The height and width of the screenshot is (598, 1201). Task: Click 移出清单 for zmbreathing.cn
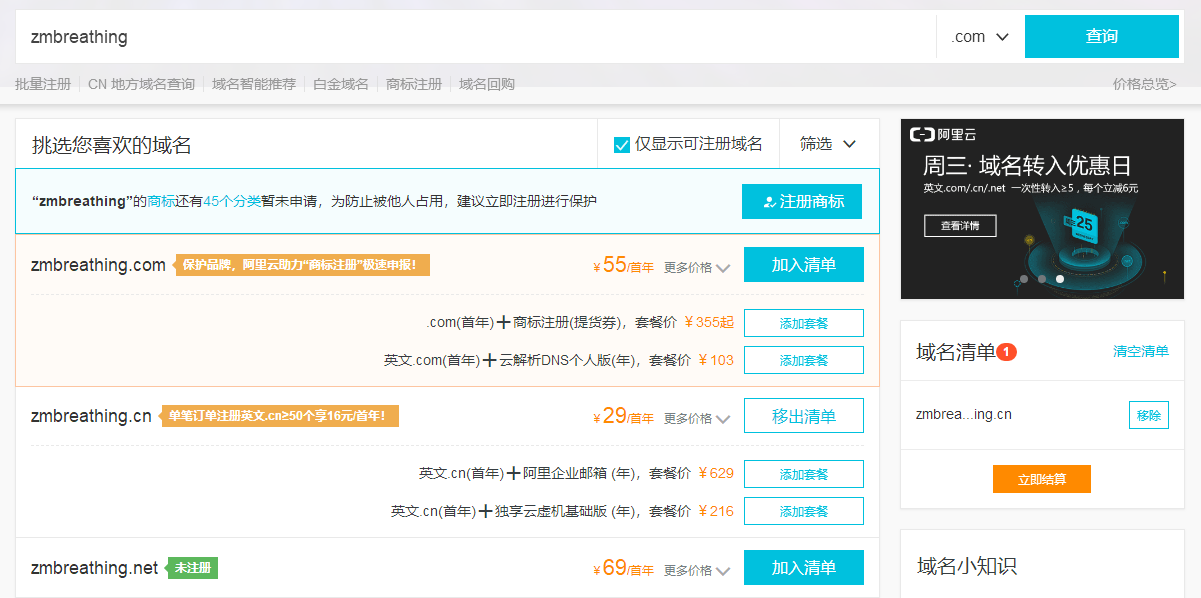(804, 416)
